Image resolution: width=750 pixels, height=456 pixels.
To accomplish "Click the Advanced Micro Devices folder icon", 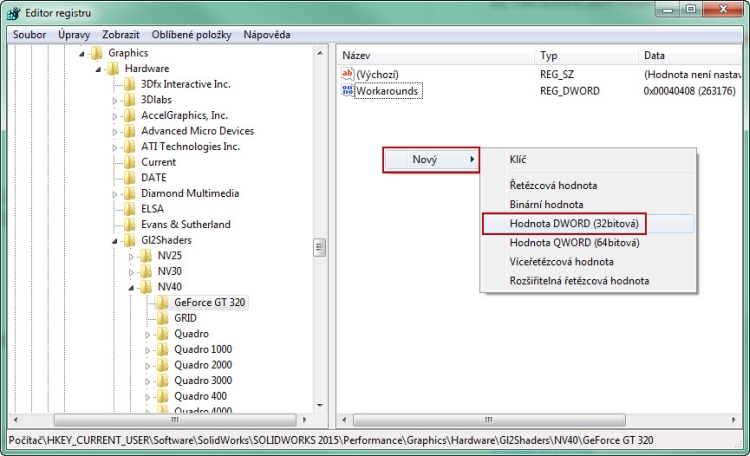I will pyautogui.click(x=129, y=131).
